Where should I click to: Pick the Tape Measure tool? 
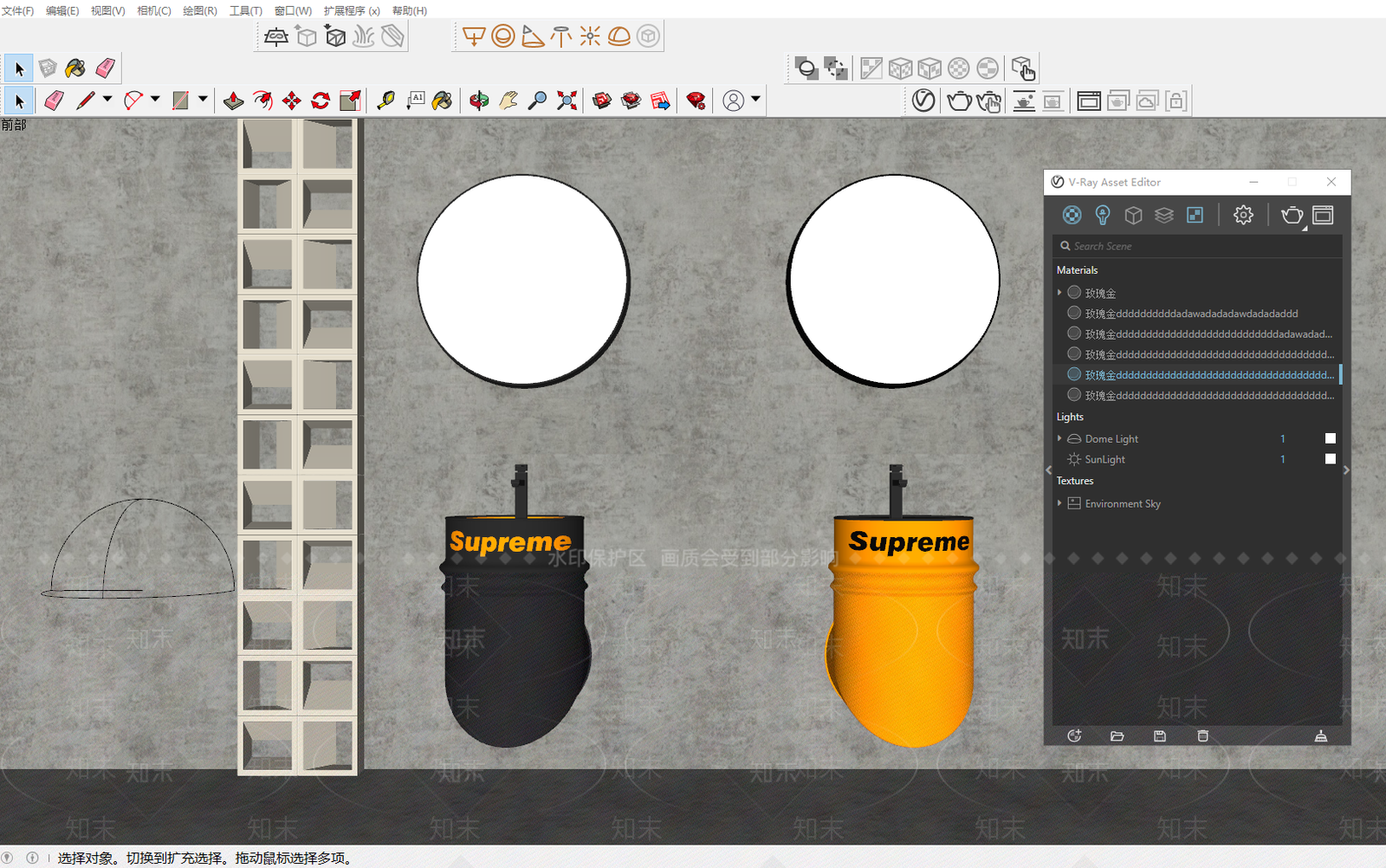pos(385,101)
